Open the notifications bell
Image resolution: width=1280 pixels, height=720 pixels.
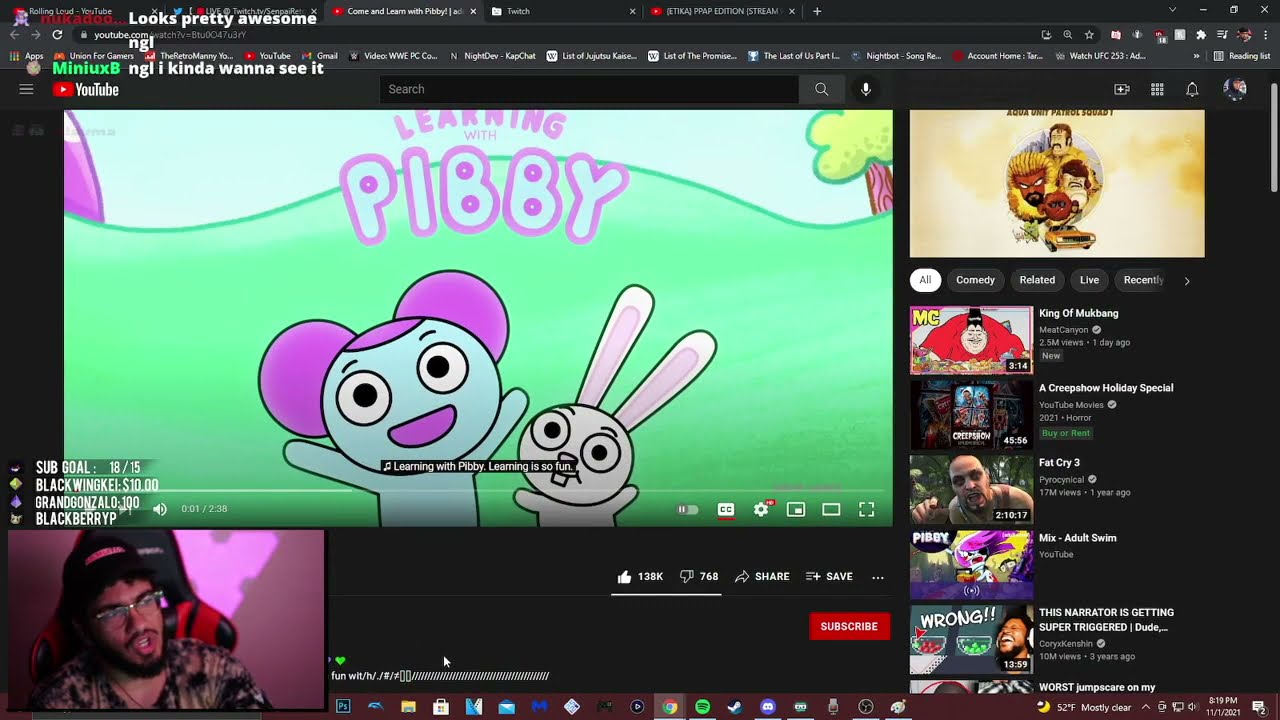tap(1192, 89)
